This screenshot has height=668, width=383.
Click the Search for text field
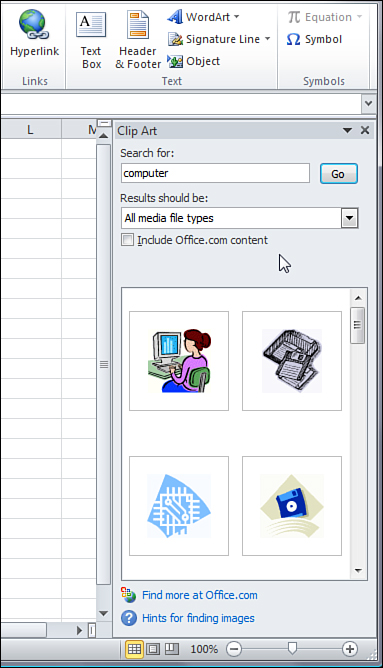(x=215, y=173)
